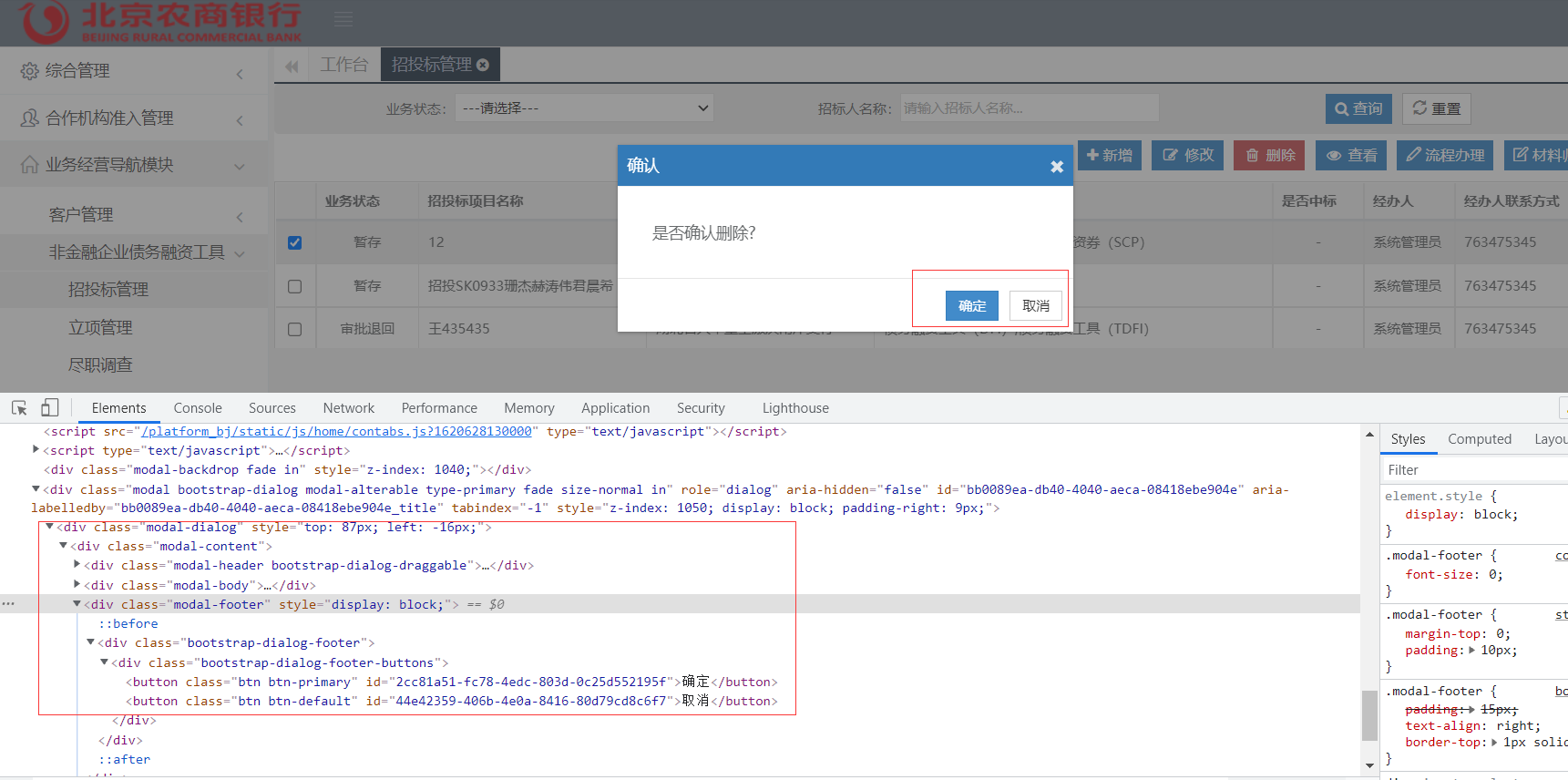This screenshot has height=780, width=1568.
Task: Check the checkbox for 王435435 row
Action: click(x=294, y=329)
